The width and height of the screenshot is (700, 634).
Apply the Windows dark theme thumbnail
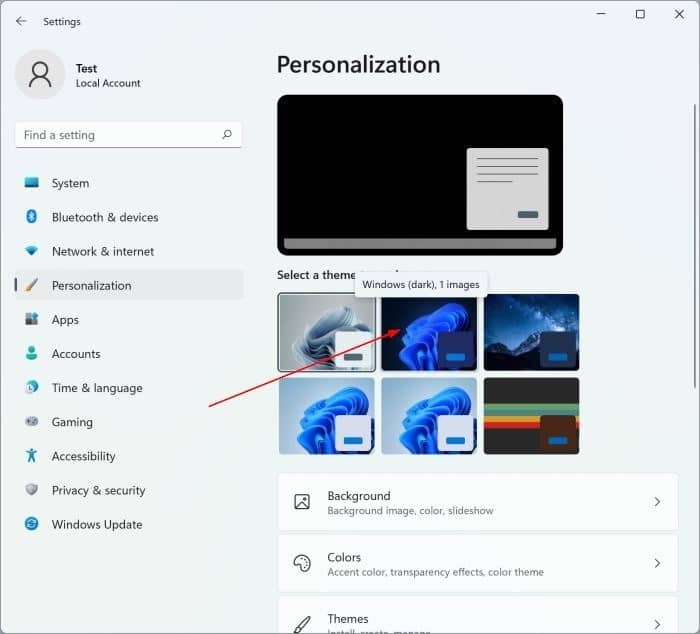pyautogui.click(x=429, y=332)
